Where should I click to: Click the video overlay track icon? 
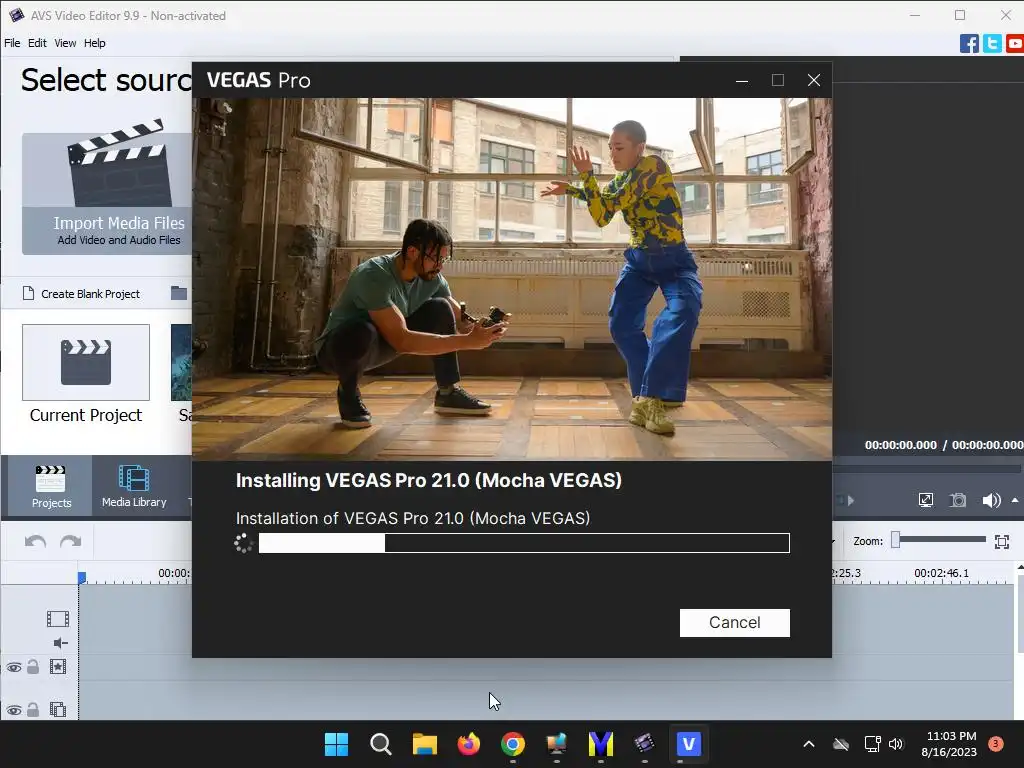point(57,709)
